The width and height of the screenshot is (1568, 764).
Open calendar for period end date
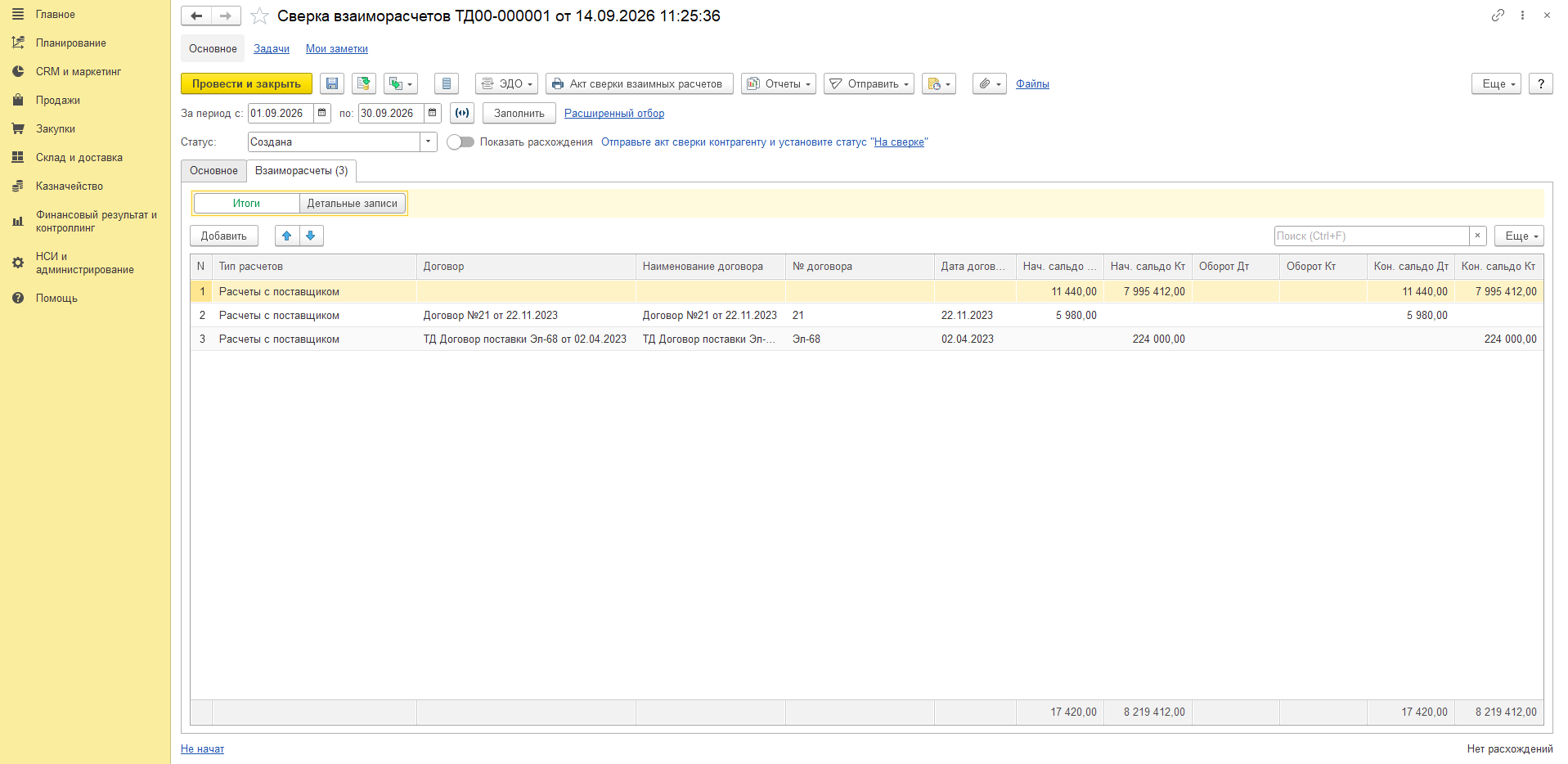tap(433, 113)
